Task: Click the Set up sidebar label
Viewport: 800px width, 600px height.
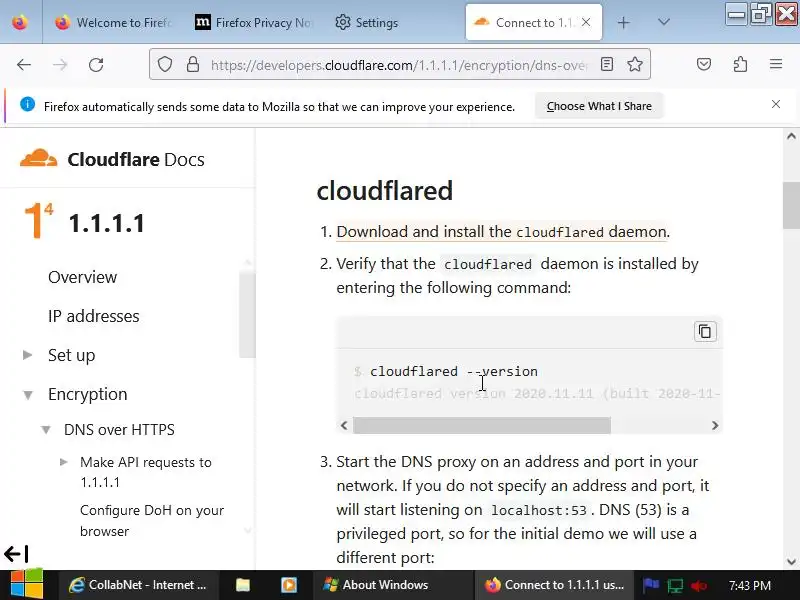Action: (x=71, y=355)
